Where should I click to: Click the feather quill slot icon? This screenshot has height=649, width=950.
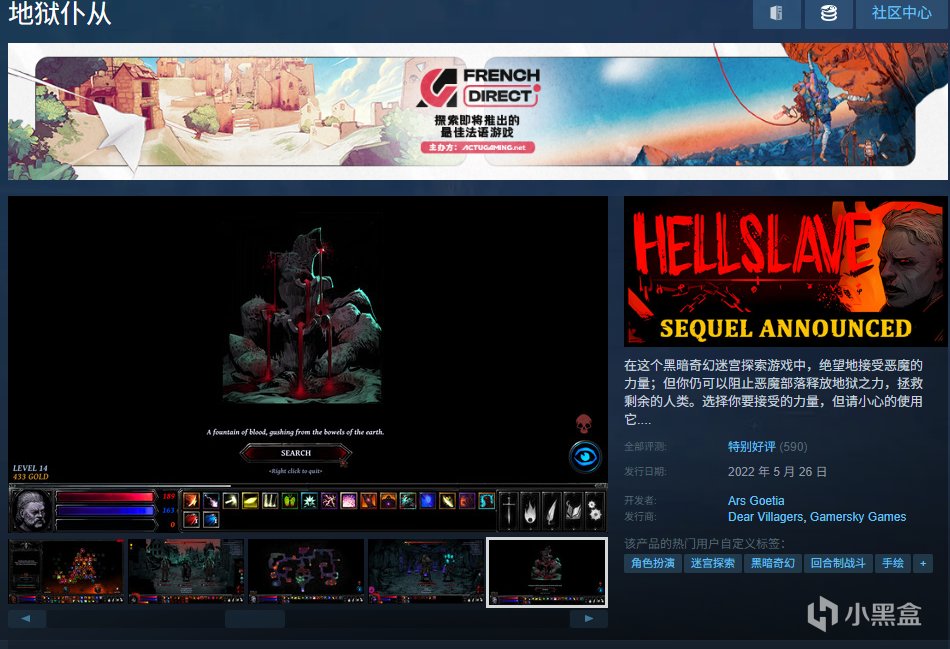(551, 510)
